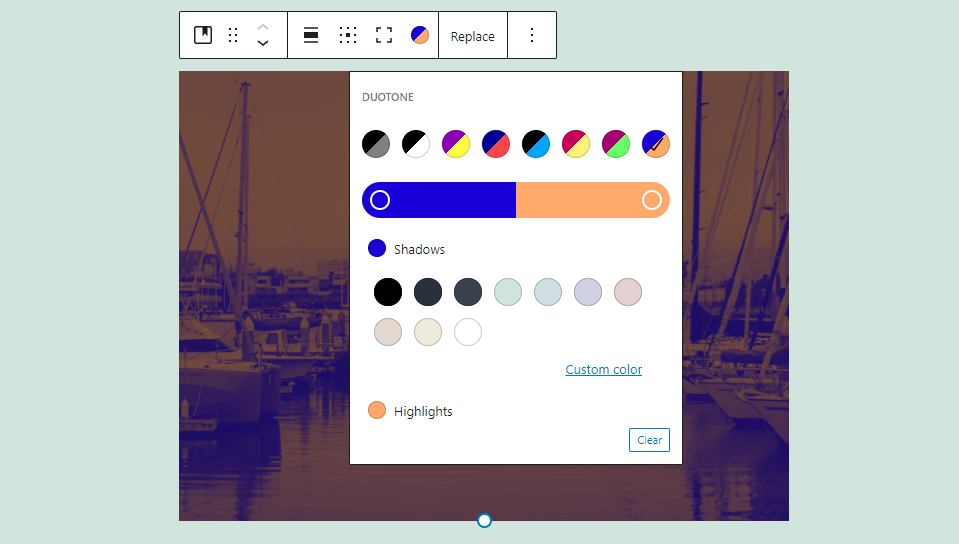The width and height of the screenshot is (959, 544).
Task: Open the three-dot Options menu
Action: tap(532, 35)
